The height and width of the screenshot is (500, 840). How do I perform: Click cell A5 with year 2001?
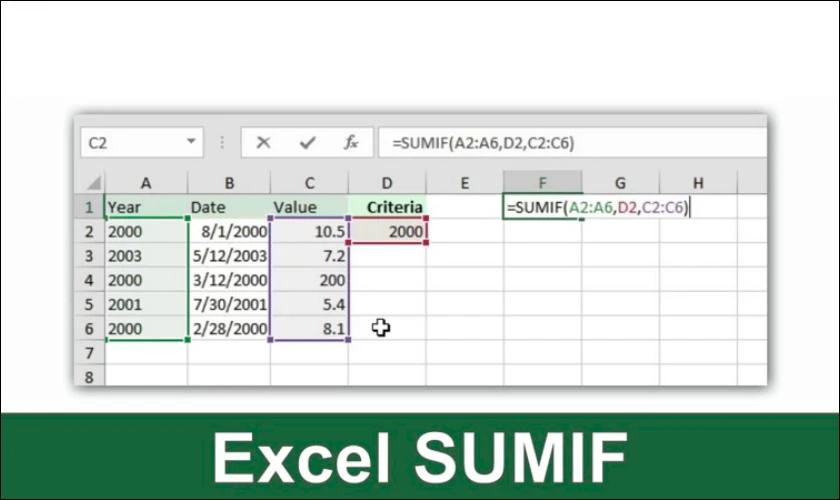tap(146, 304)
